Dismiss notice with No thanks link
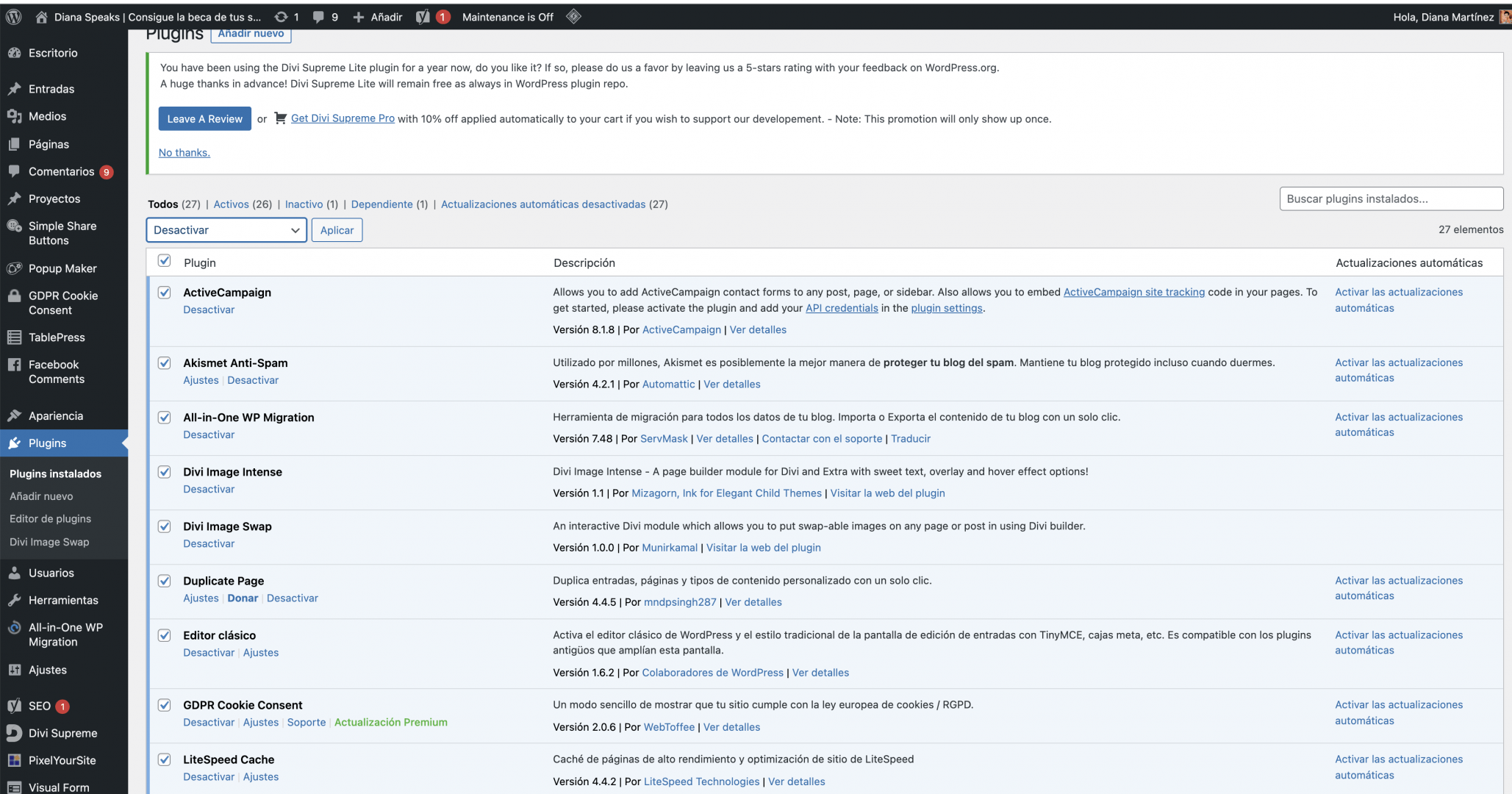 click(x=184, y=153)
